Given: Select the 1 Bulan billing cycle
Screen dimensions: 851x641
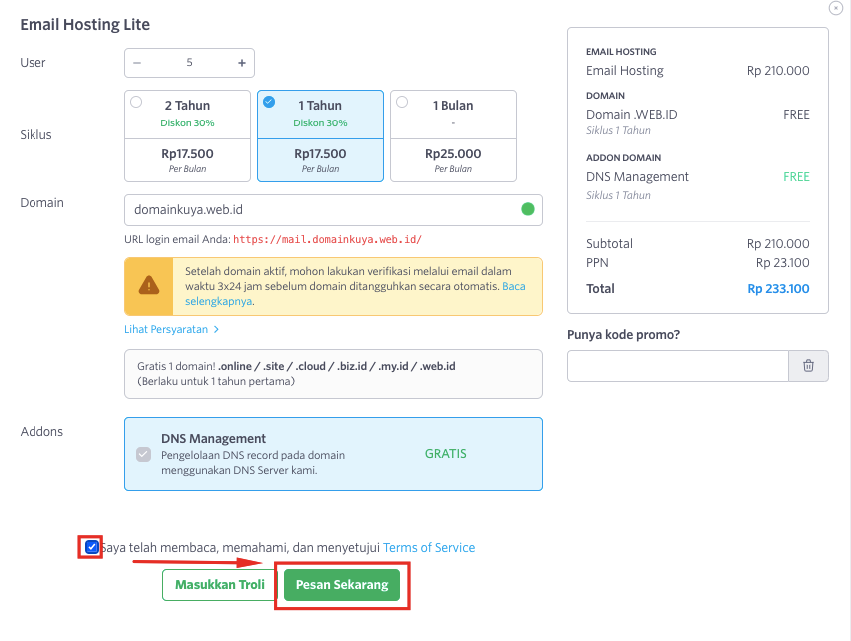Looking at the screenshot, I should [x=402, y=102].
